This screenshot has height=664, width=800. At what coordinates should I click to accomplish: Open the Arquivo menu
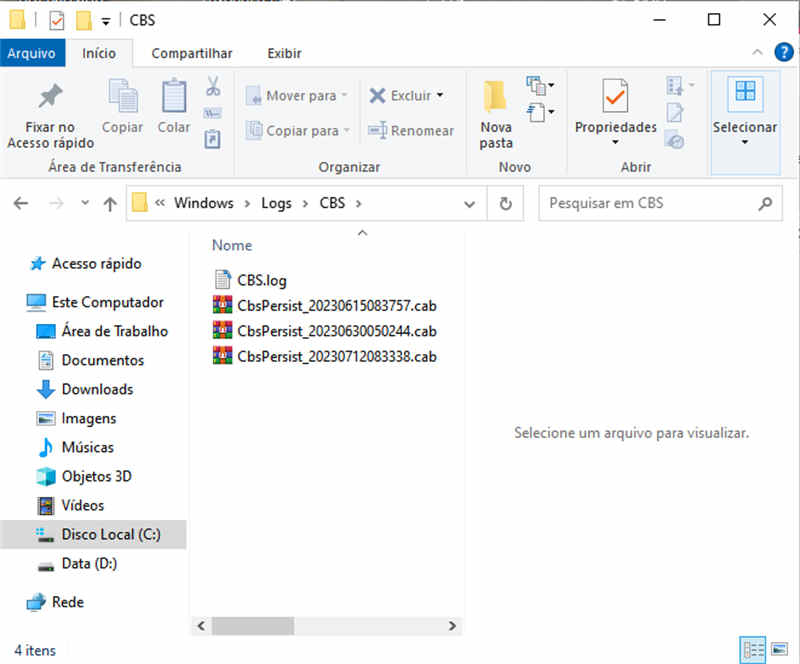[x=33, y=52]
